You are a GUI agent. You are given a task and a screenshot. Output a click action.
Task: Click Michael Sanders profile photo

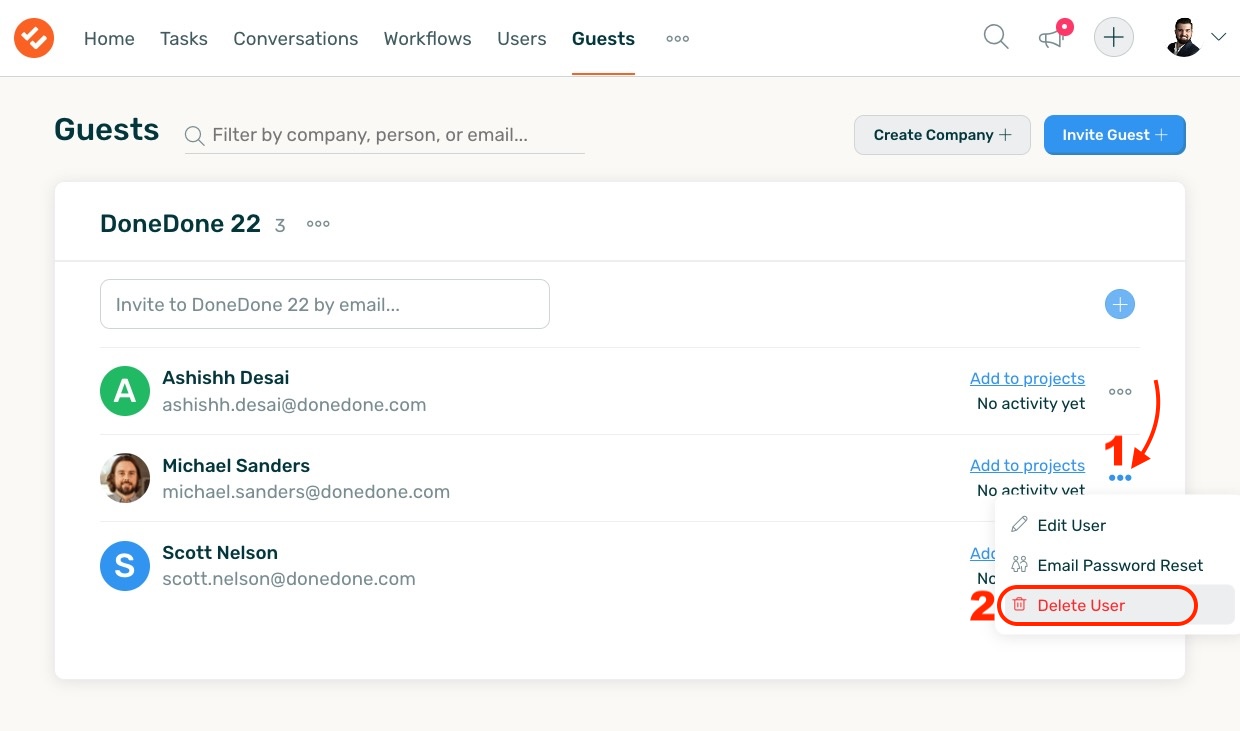pos(125,478)
